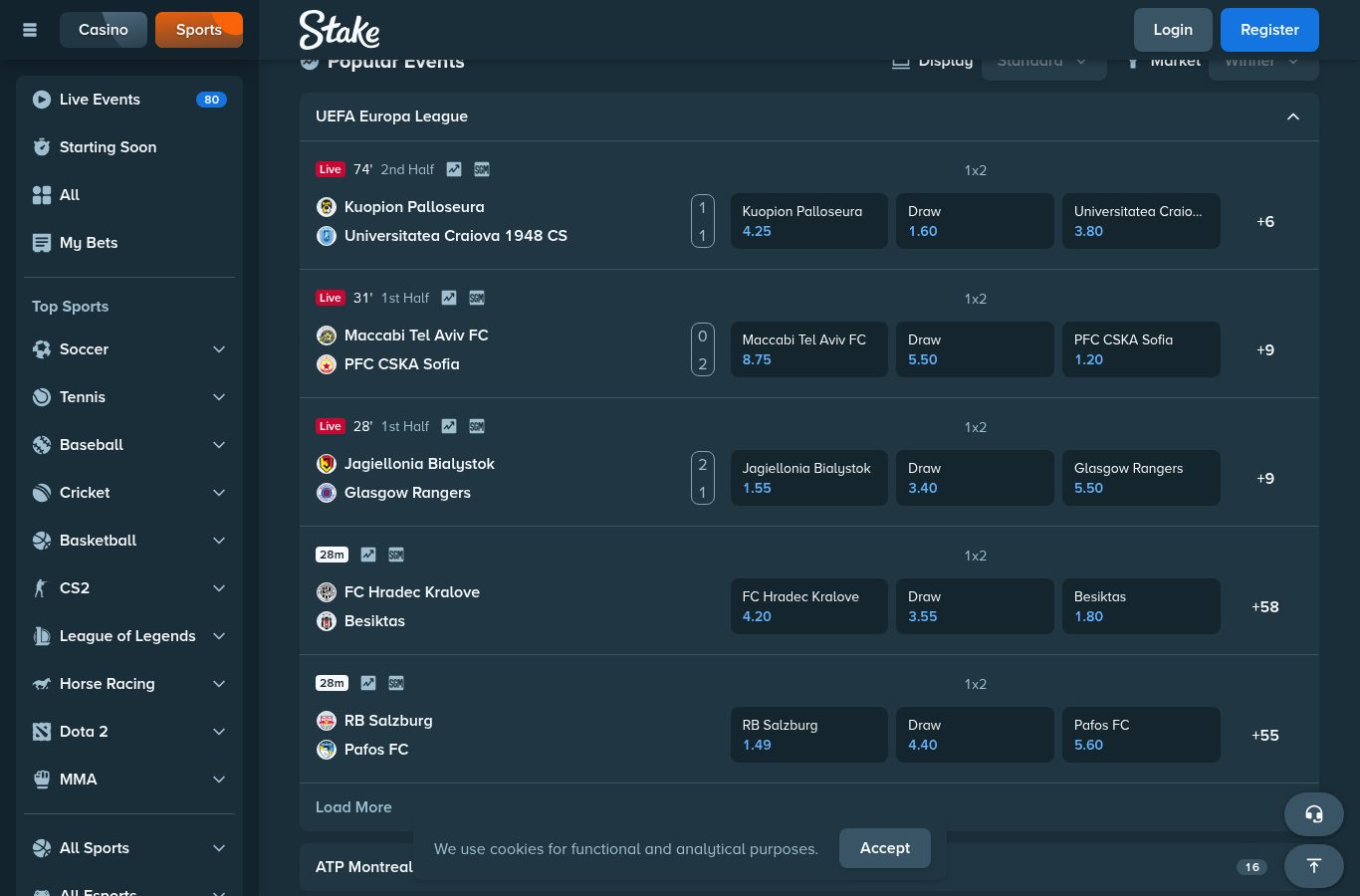The image size is (1360, 896).
Task: Bet on PFC CSKA Sofia at 1.20
Action: pyautogui.click(x=1141, y=349)
